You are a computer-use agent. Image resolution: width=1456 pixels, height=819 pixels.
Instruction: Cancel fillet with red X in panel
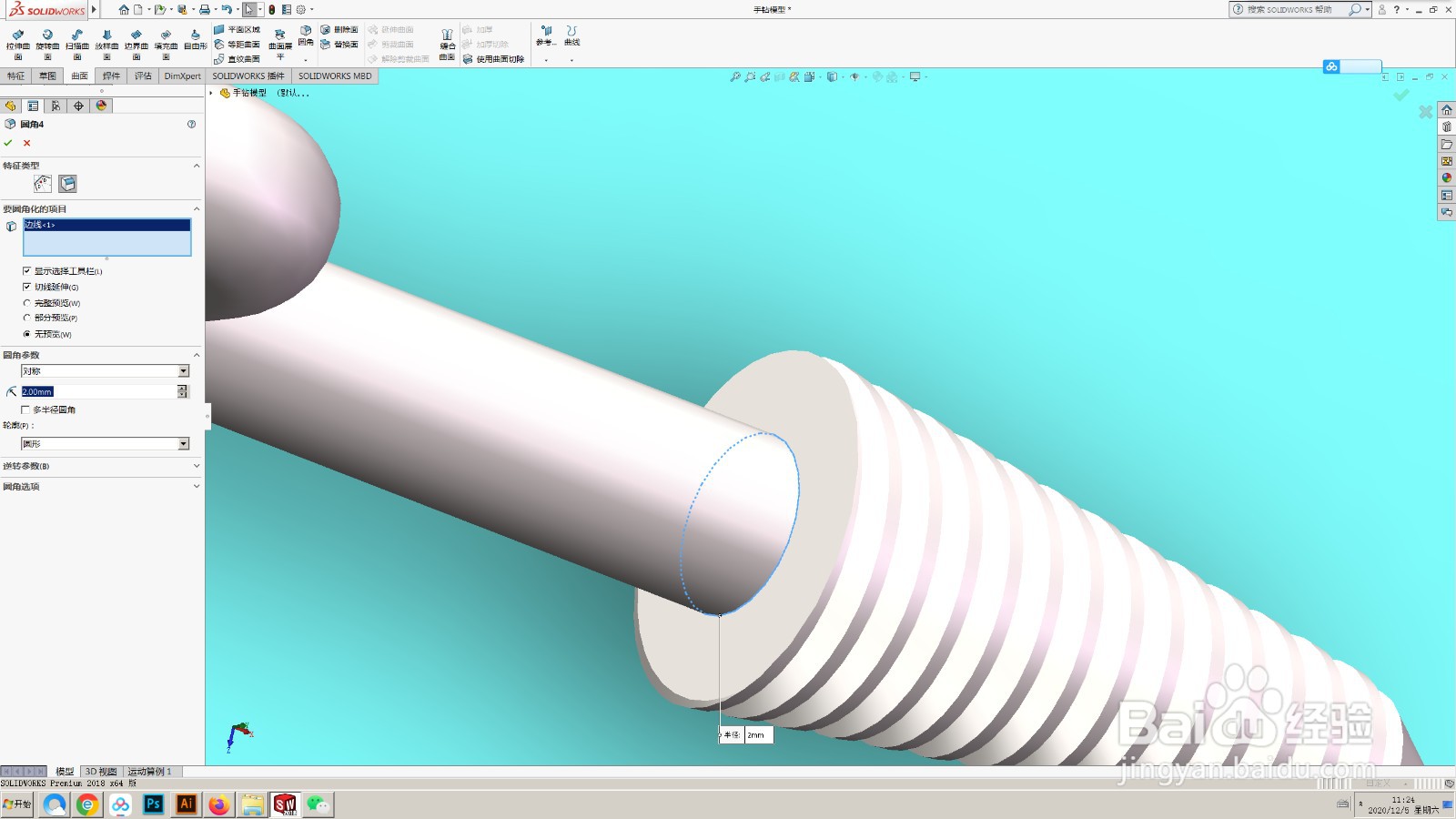pos(27,143)
